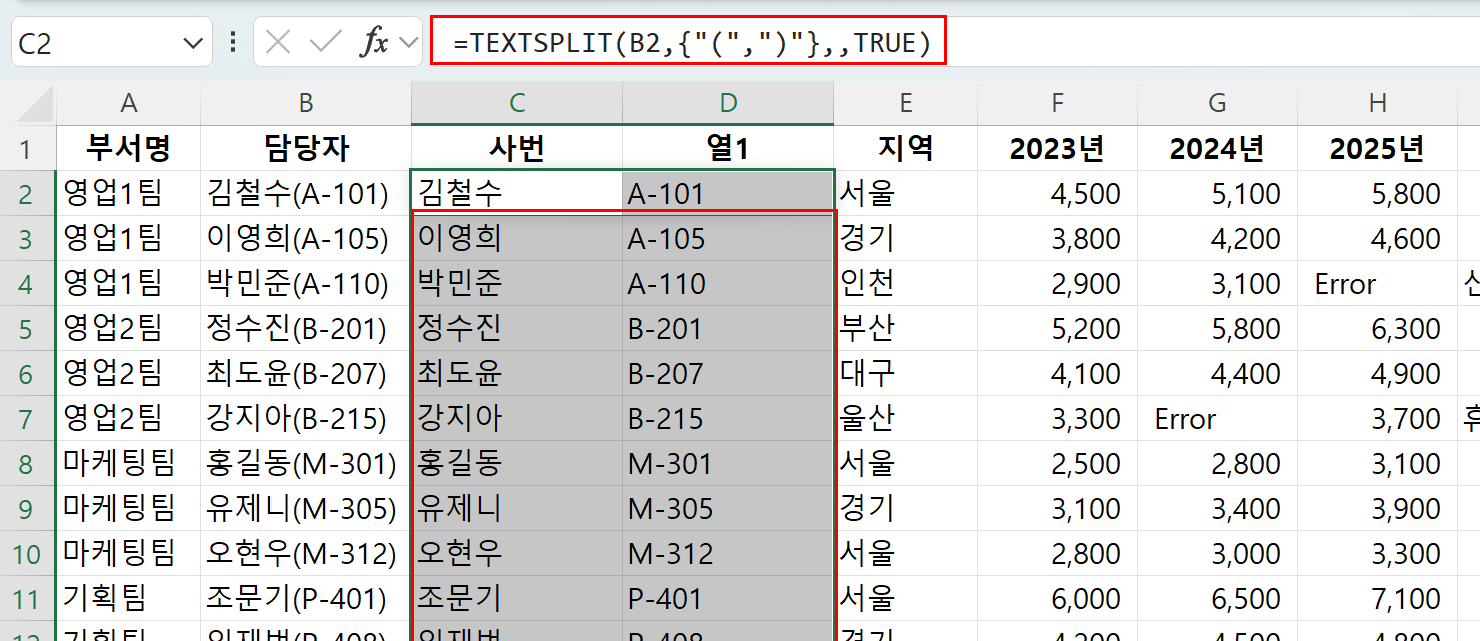Select row 5 header
Viewport: 1480px width, 641px height.
(27, 329)
